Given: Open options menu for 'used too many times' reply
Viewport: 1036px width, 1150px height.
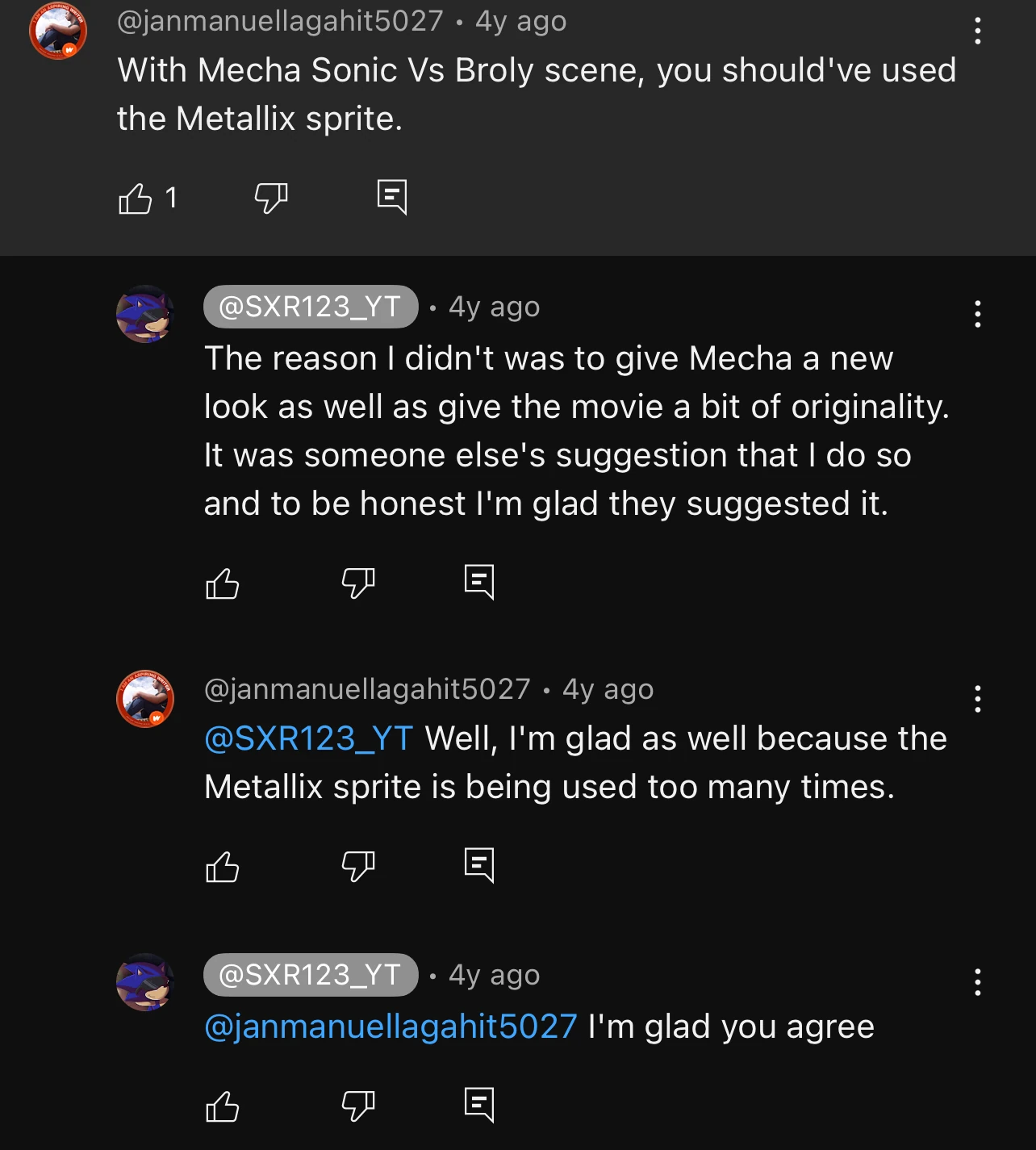Looking at the screenshot, I should click(x=977, y=698).
